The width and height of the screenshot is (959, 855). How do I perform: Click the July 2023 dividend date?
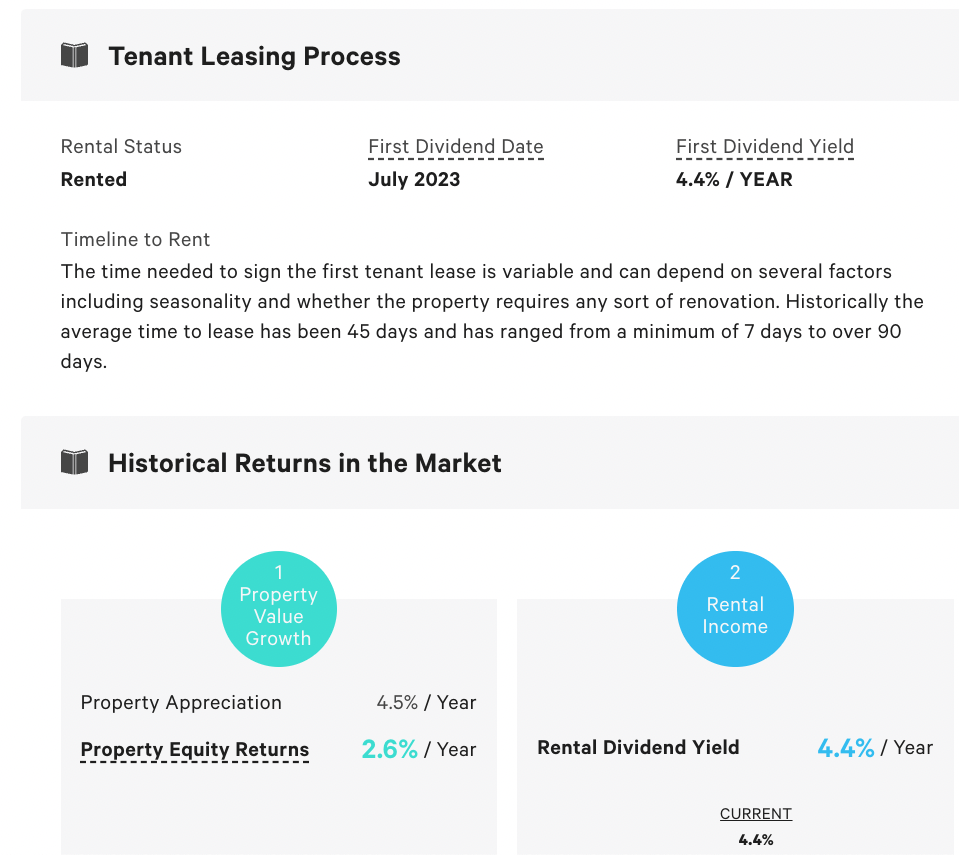coord(414,179)
